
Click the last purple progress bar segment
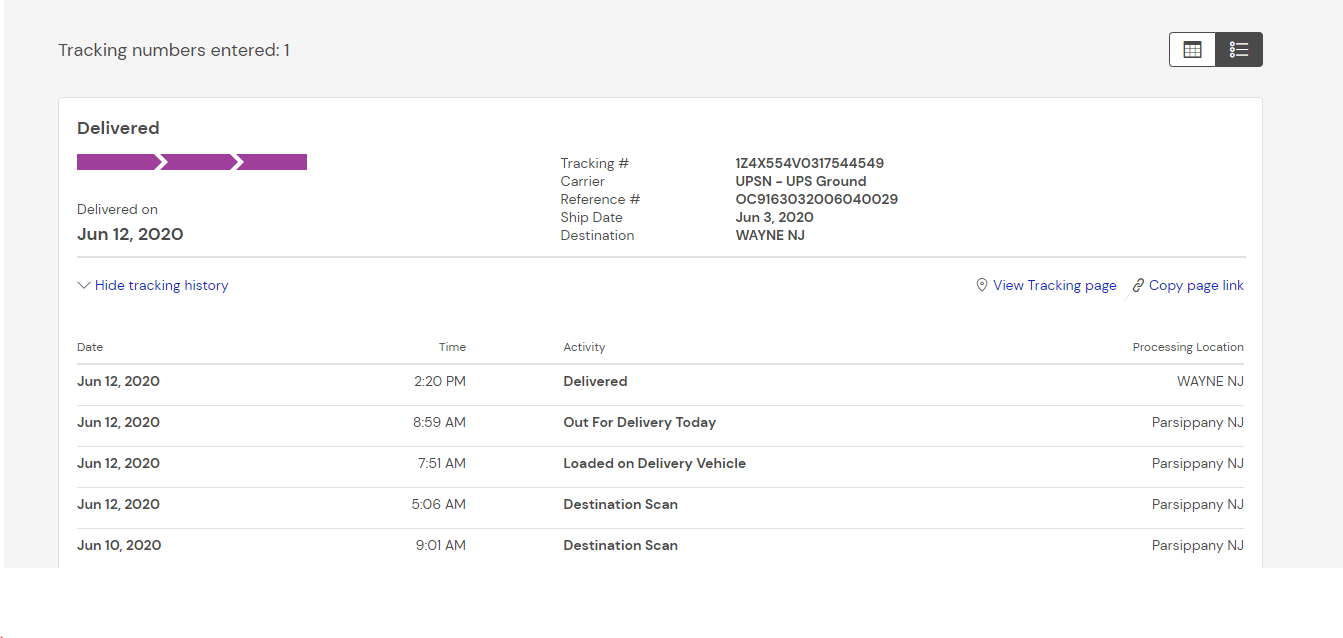[273, 162]
